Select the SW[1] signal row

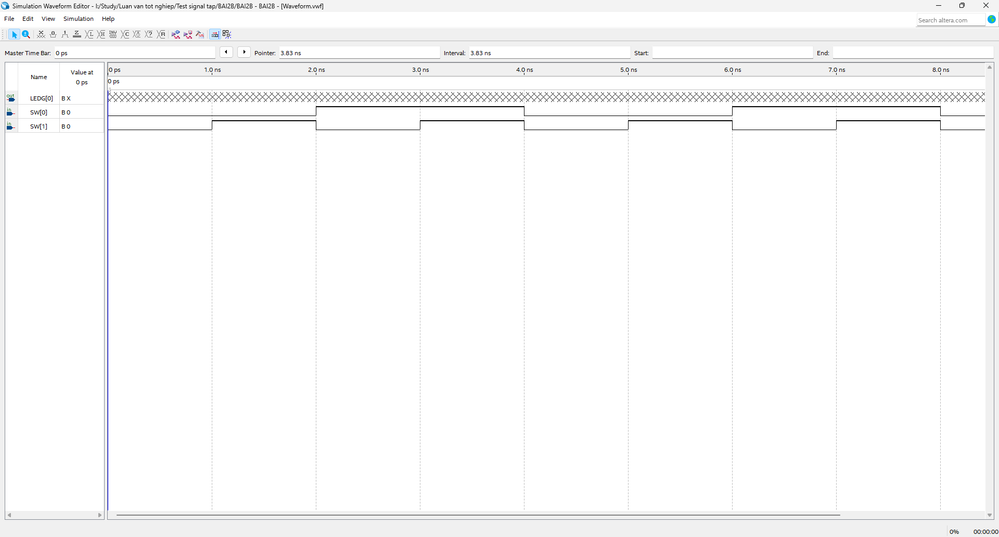click(54, 126)
